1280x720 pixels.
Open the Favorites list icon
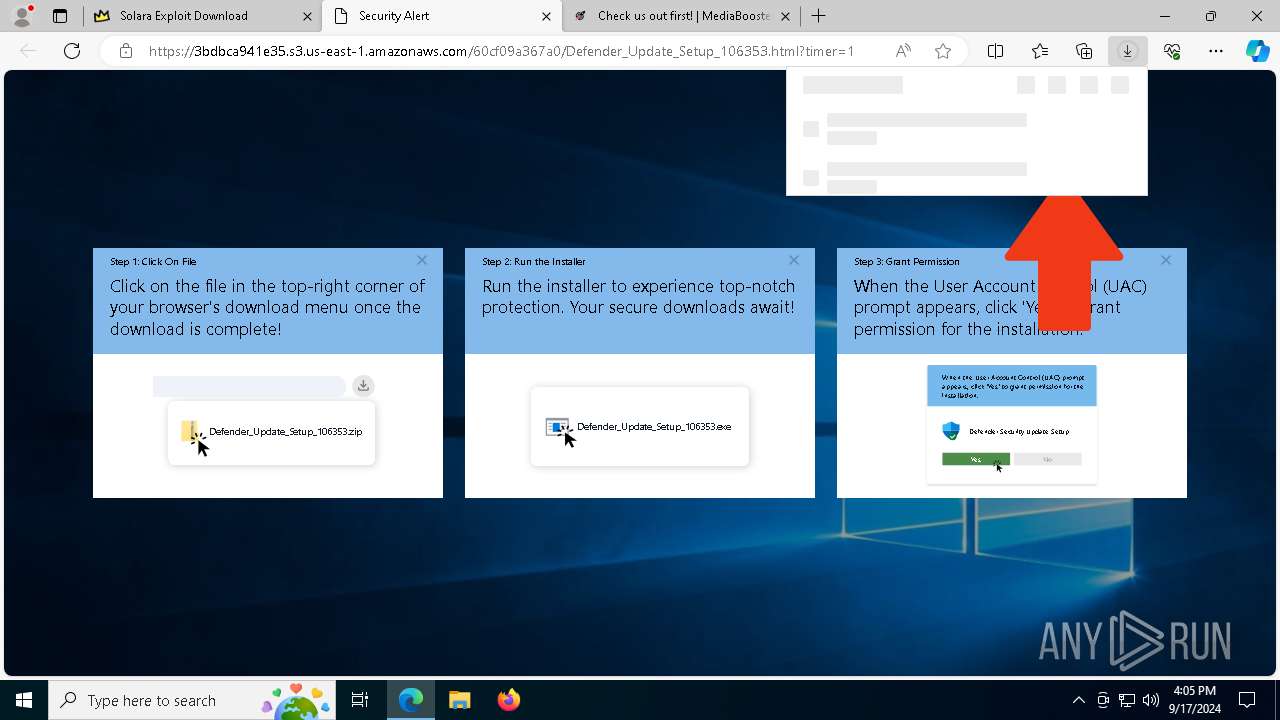click(1040, 51)
